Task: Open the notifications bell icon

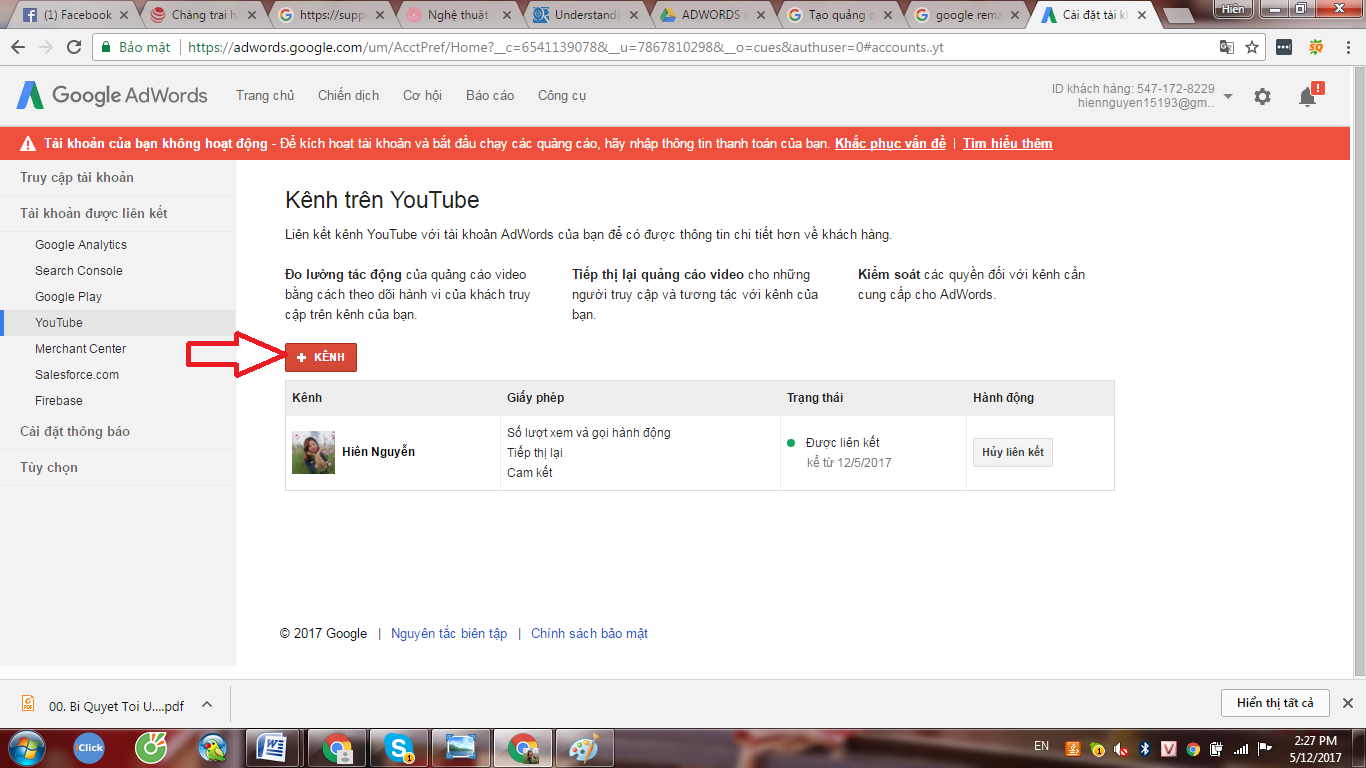Action: [x=1307, y=96]
